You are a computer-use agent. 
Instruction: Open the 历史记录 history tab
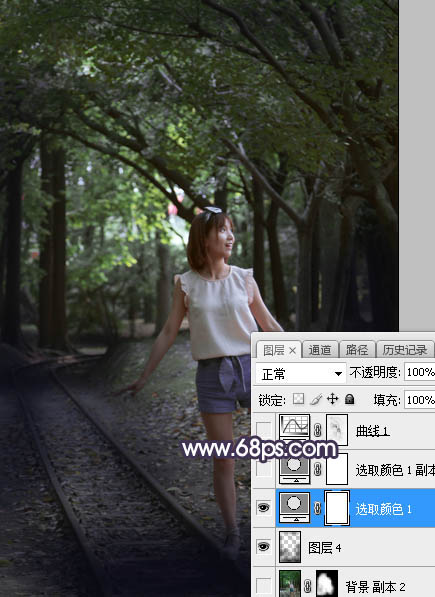coord(405,350)
